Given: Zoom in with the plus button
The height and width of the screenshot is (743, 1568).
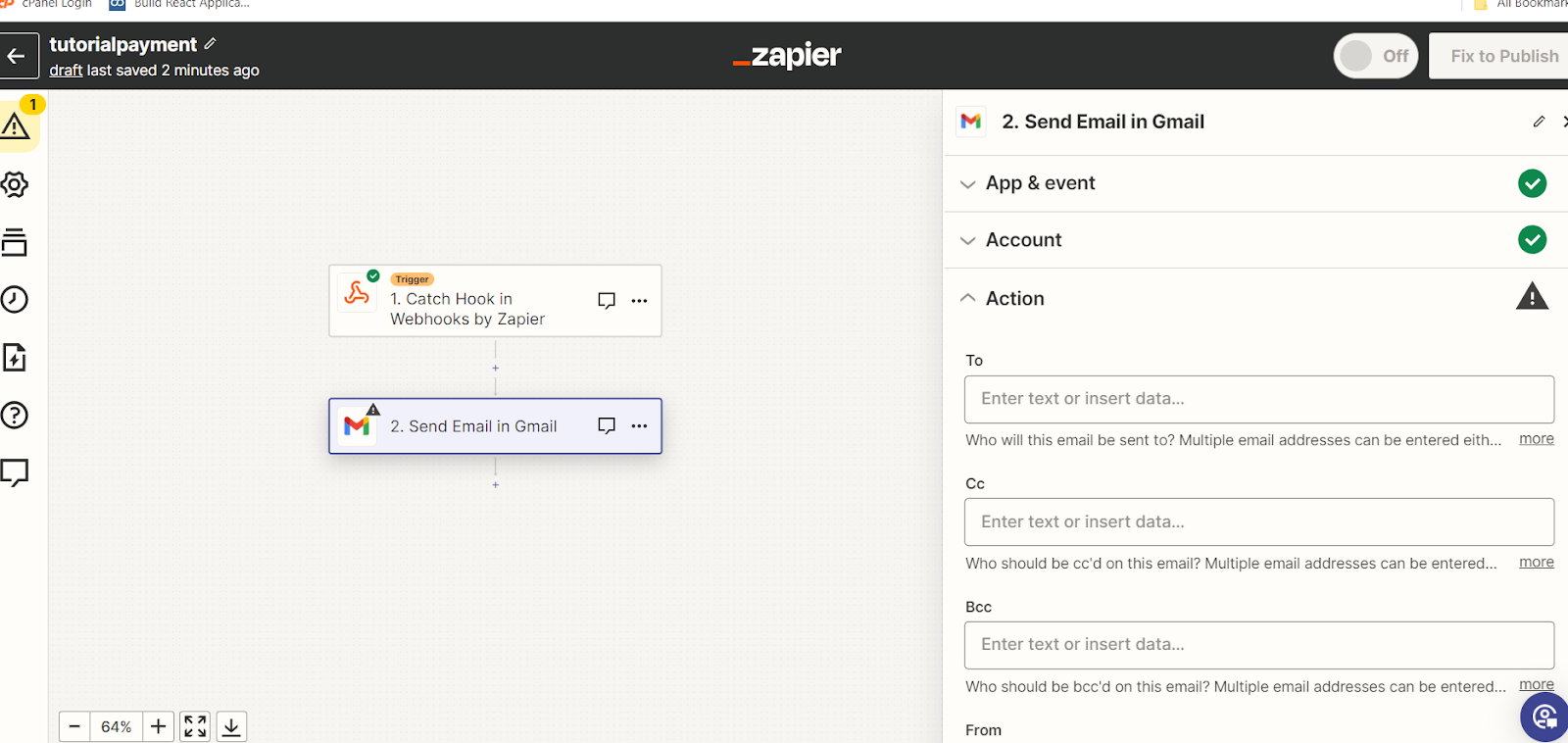Looking at the screenshot, I should 159,726.
